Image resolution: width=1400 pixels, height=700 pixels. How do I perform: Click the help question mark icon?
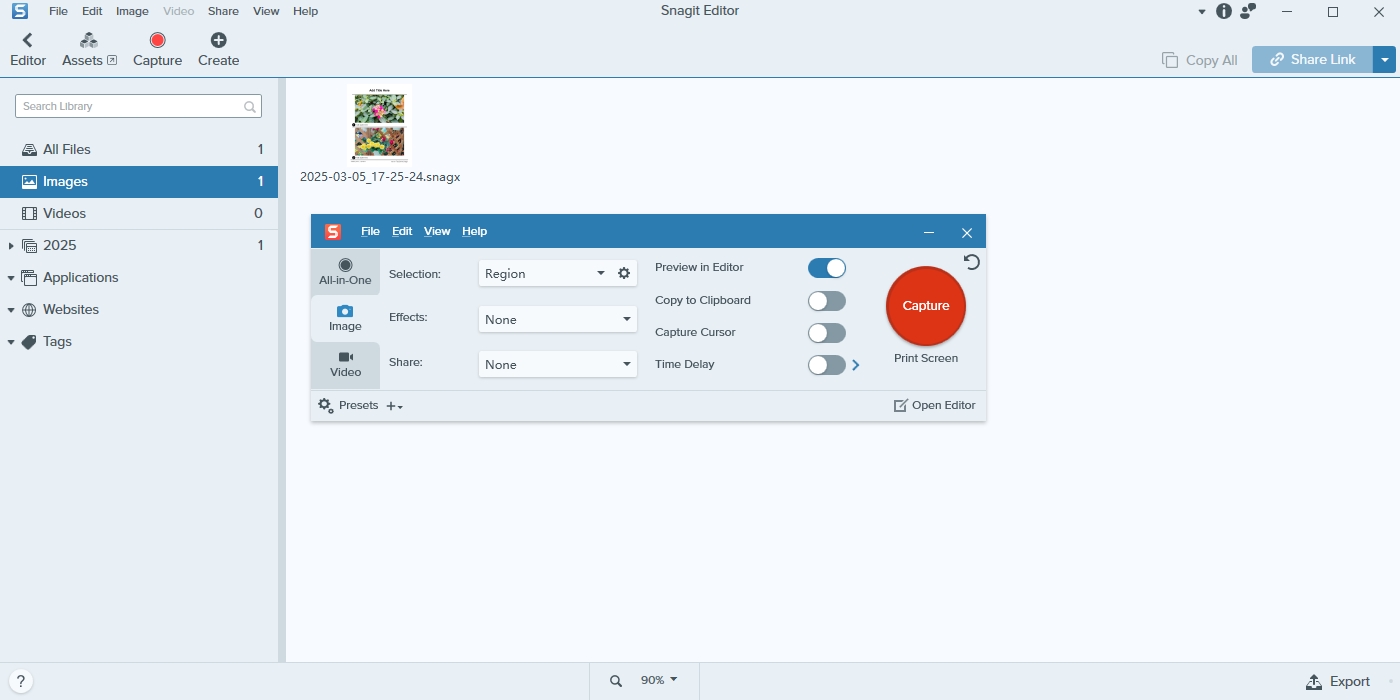20,681
